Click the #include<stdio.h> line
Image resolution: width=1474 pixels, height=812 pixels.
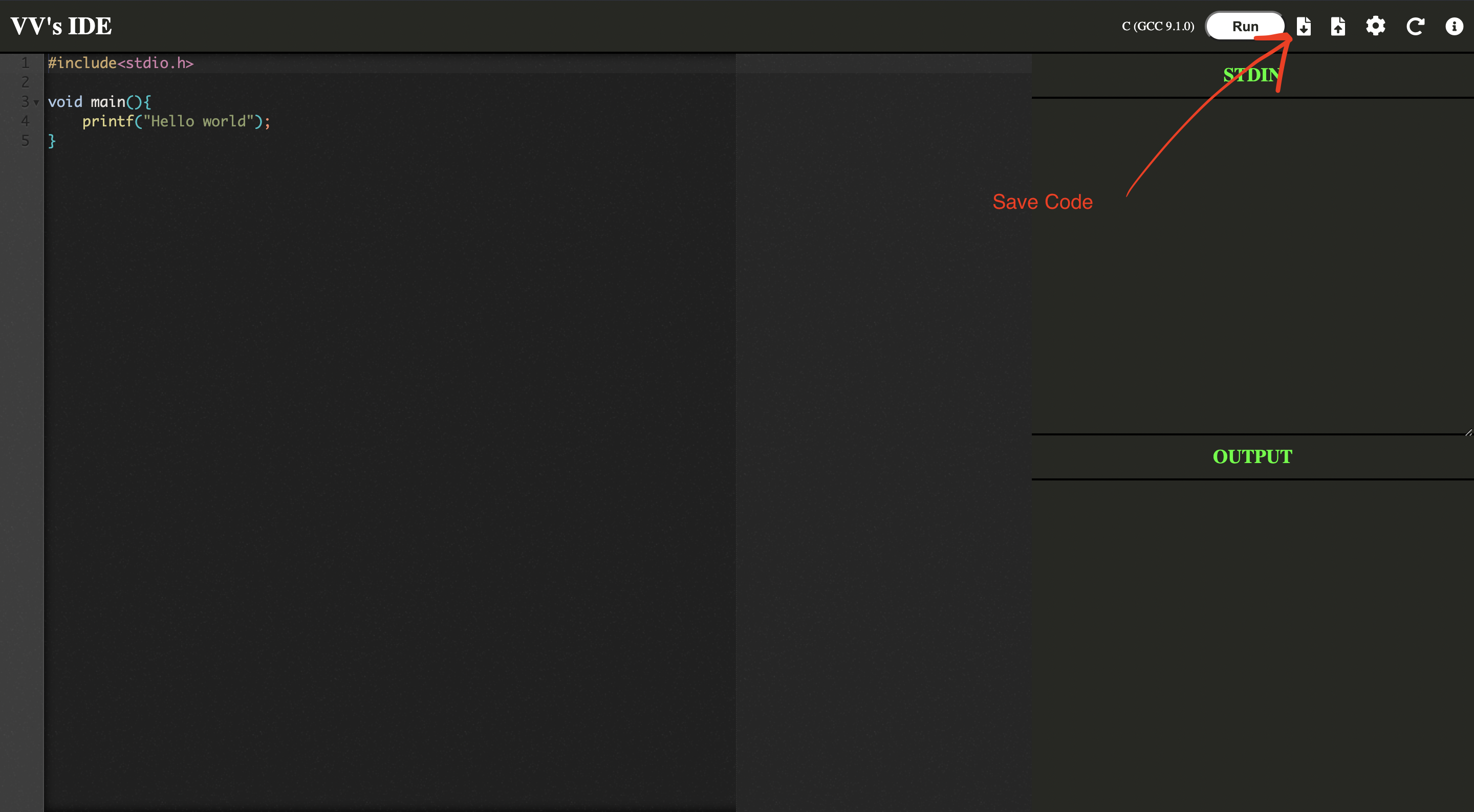click(121, 63)
